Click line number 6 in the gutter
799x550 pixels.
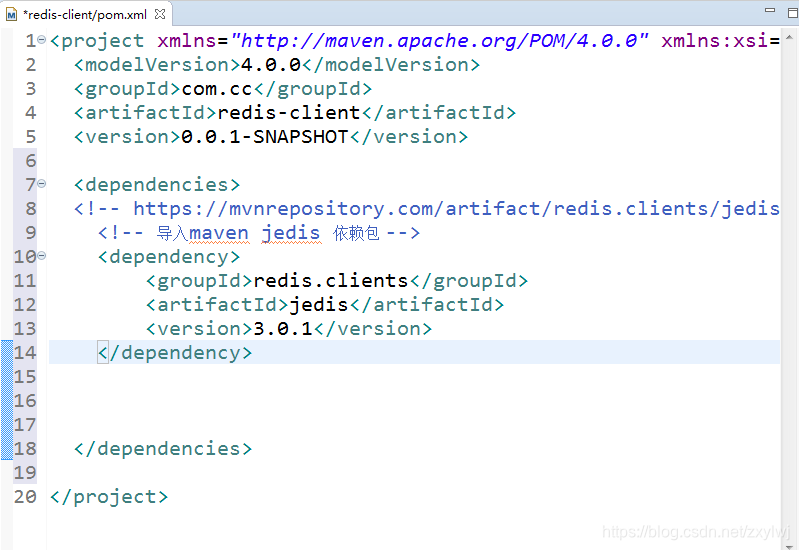click(31, 161)
